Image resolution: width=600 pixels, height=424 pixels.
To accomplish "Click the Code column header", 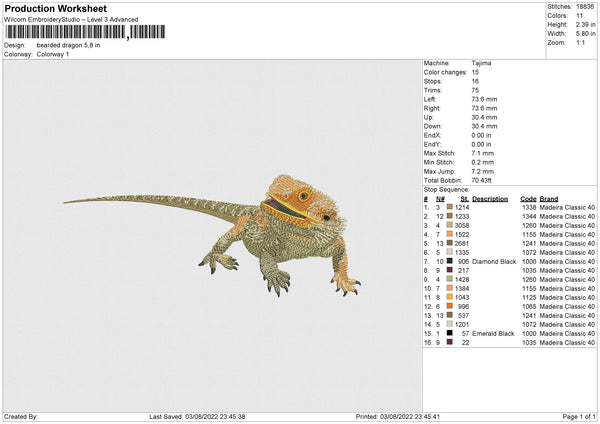I will [529, 198].
